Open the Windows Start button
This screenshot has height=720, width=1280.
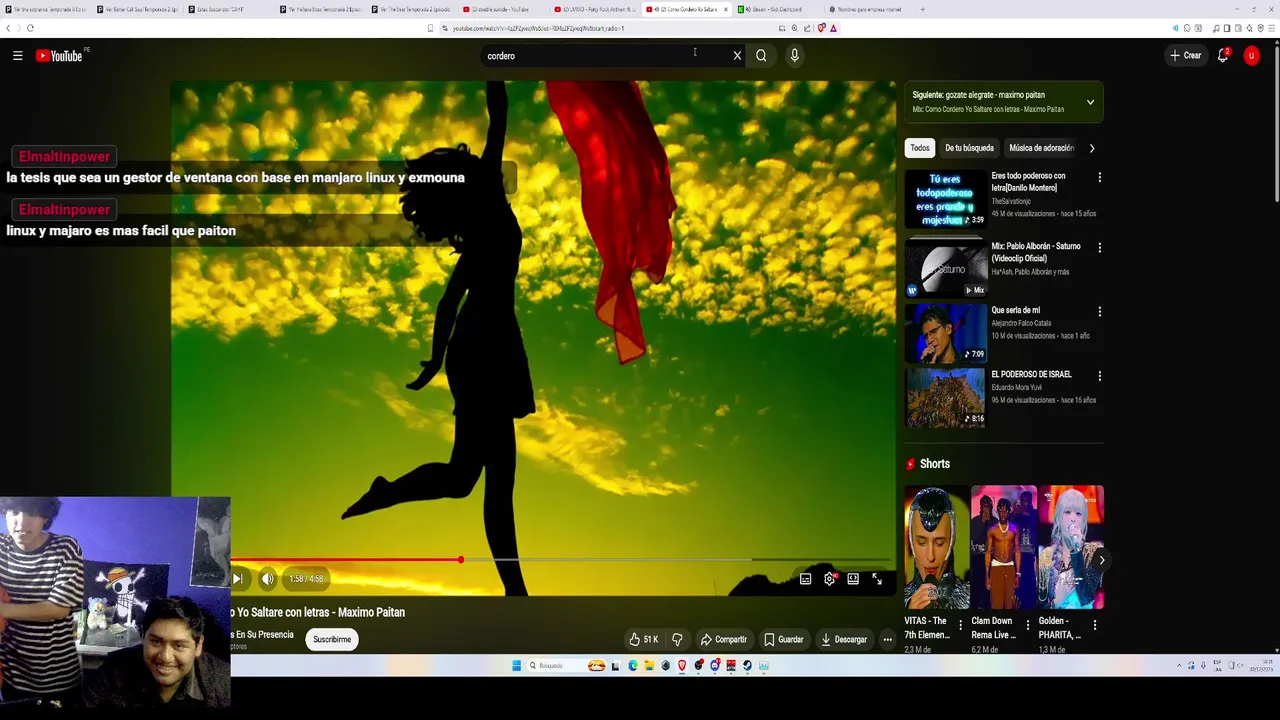pyautogui.click(x=516, y=666)
